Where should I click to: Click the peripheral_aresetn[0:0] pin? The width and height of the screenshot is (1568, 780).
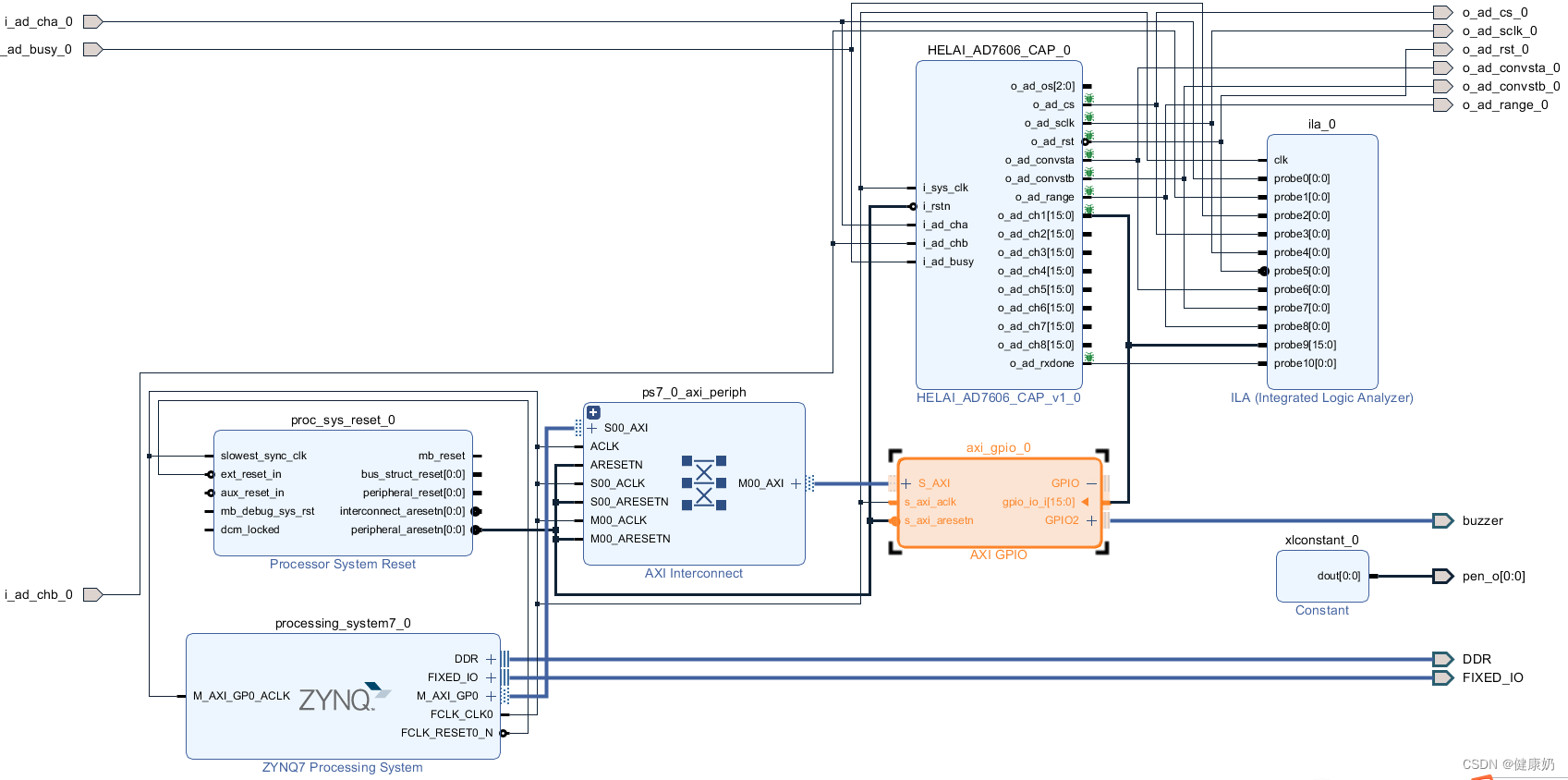pos(407,530)
